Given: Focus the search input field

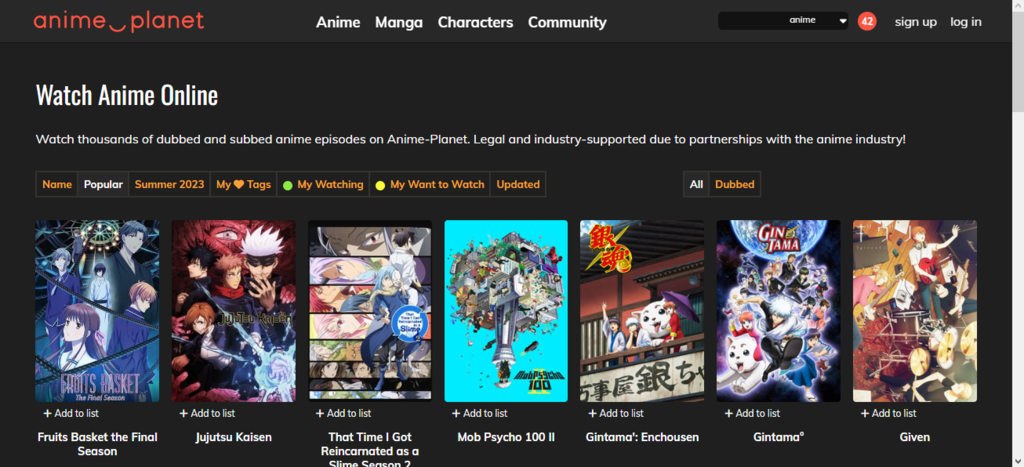Looking at the screenshot, I should tap(752, 20).
